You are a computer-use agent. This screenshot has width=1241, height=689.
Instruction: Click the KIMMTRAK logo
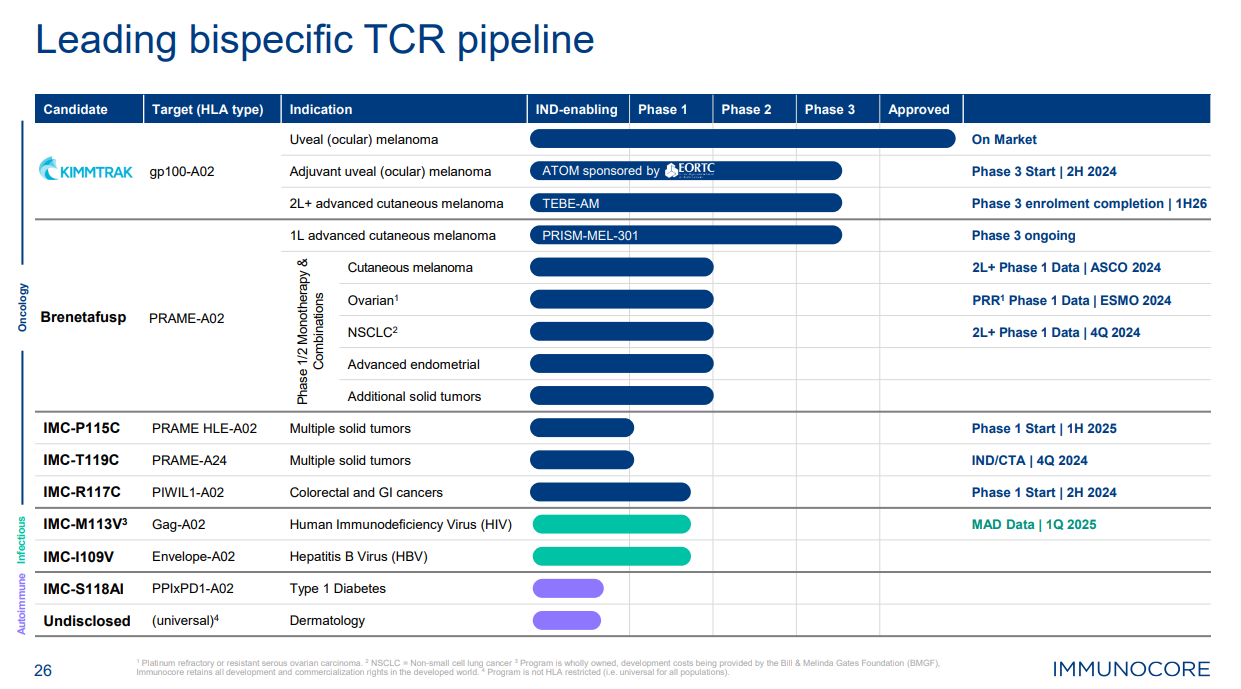coord(86,171)
